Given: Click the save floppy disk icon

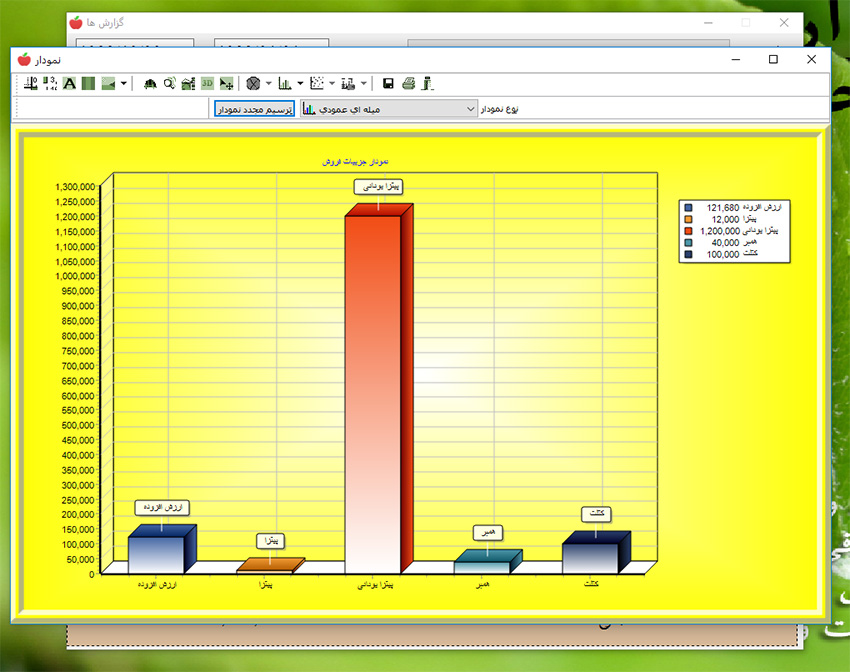Looking at the screenshot, I should tap(388, 84).
